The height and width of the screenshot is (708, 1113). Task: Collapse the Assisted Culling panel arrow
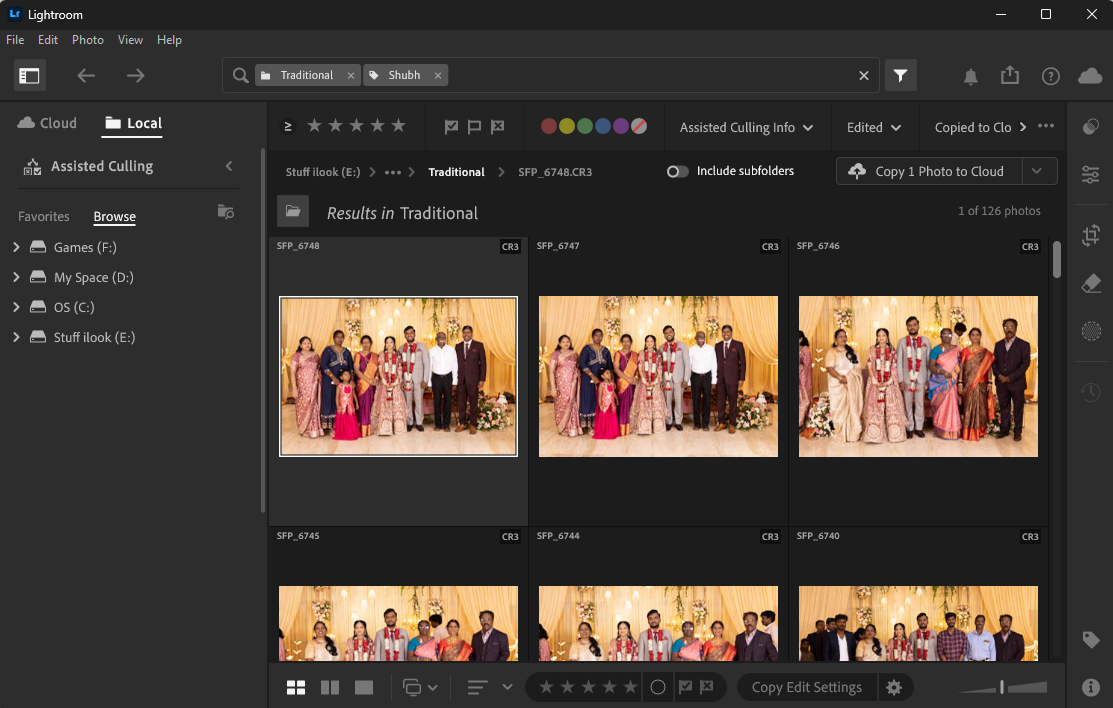[x=229, y=166]
